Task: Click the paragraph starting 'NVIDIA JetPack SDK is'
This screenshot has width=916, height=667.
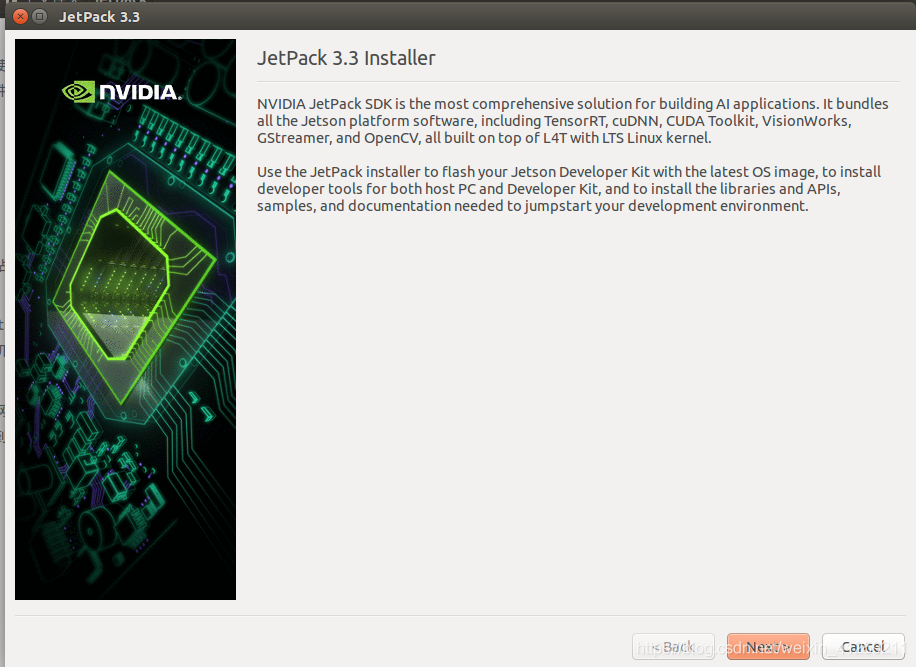Action: [x=572, y=121]
